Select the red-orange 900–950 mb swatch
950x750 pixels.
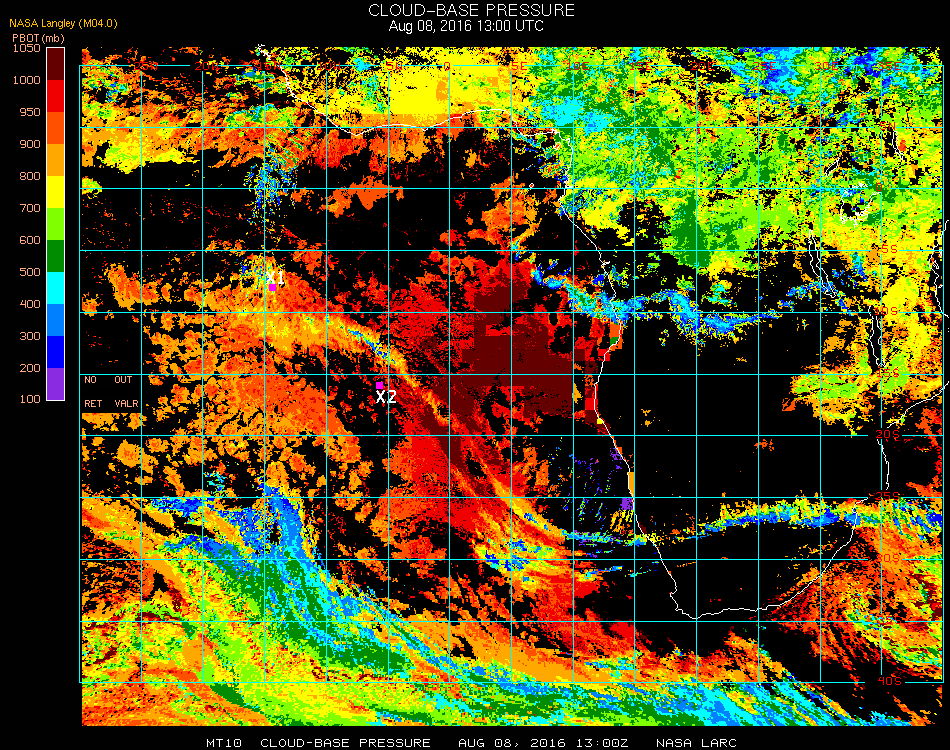click(56, 128)
